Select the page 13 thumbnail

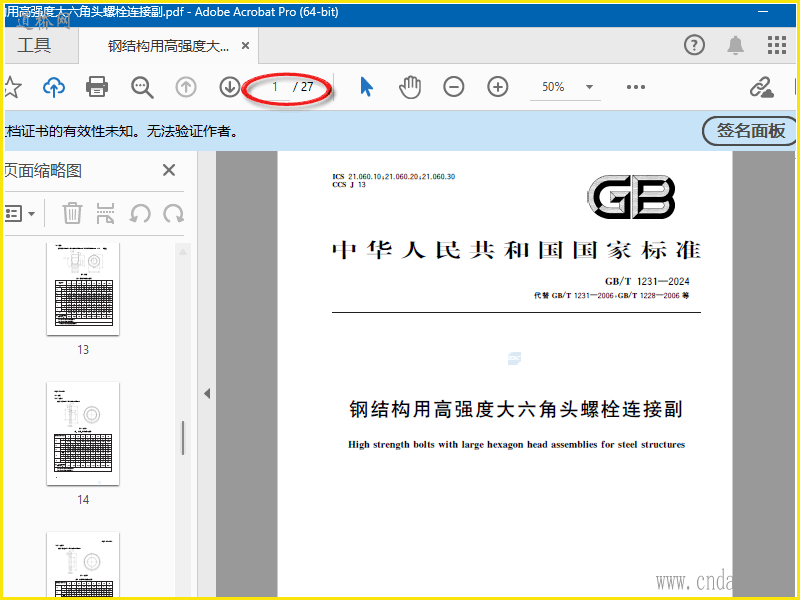tap(83, 289)
